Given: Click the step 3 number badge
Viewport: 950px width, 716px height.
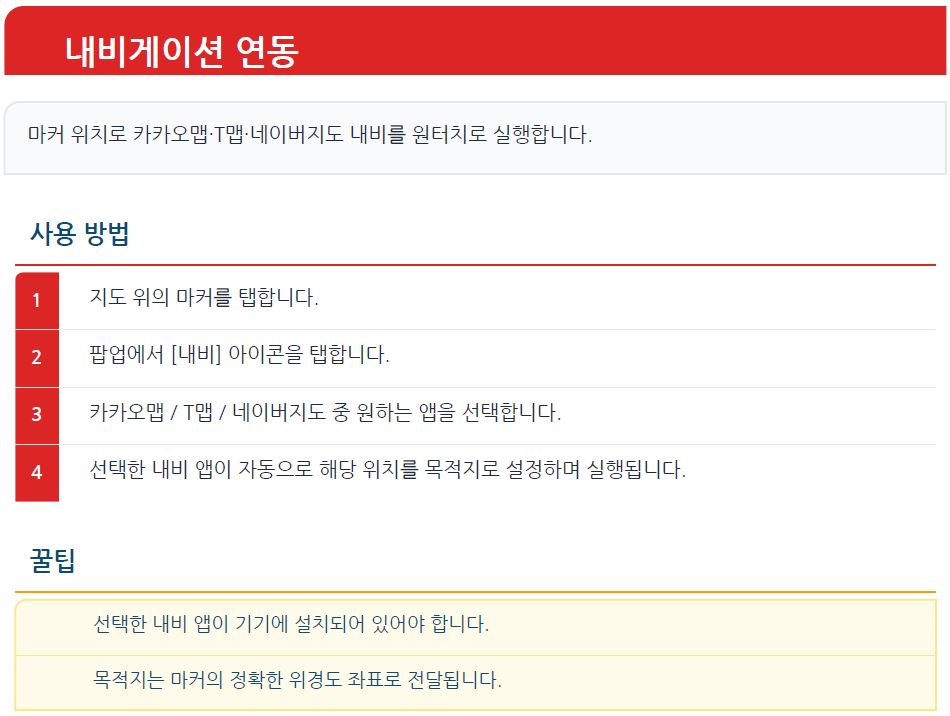Looking at the screenshot, I should 37,414.
